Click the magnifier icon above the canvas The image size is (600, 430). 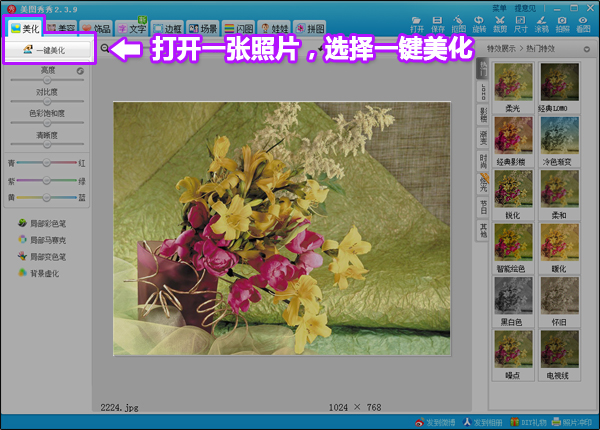pos(104,48)
